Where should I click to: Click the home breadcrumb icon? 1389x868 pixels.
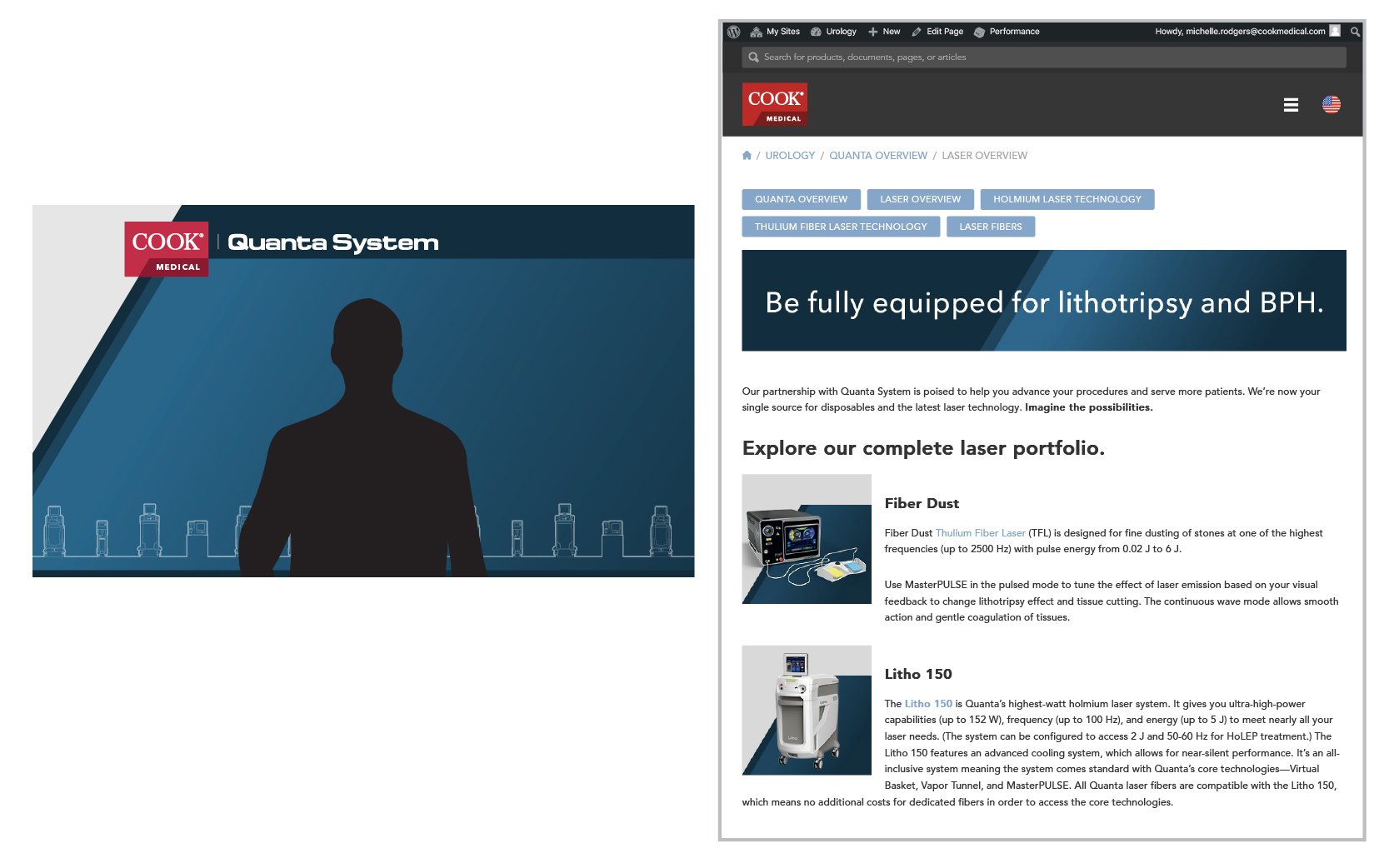pyautogui.click(x=747, y=156)
